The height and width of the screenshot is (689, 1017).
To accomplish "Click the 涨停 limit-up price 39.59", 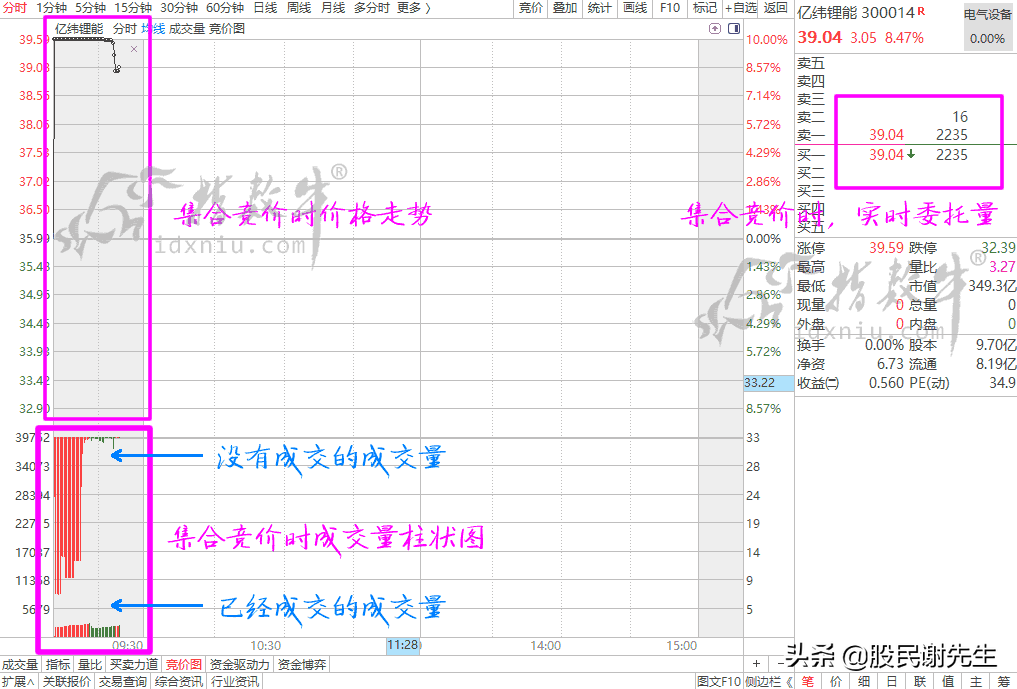I will tap(887, 248).
